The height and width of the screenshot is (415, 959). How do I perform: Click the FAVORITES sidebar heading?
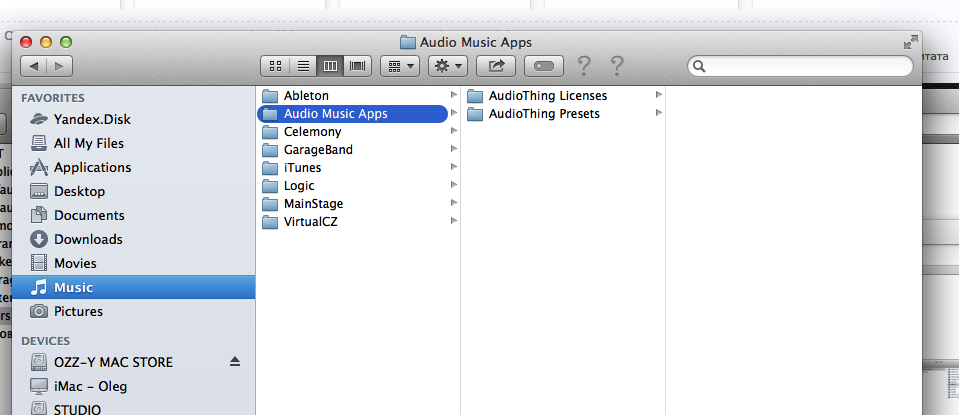coord(53,98)
